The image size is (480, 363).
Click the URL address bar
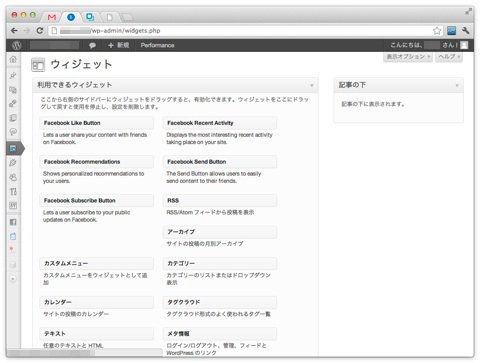pos(245,31)
